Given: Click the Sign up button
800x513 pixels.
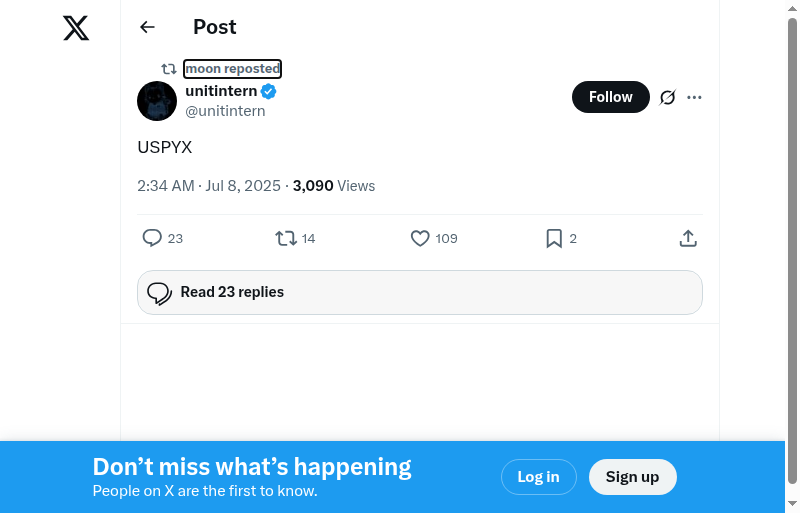Looking at the screenshot, I should (x=632, y=477).
